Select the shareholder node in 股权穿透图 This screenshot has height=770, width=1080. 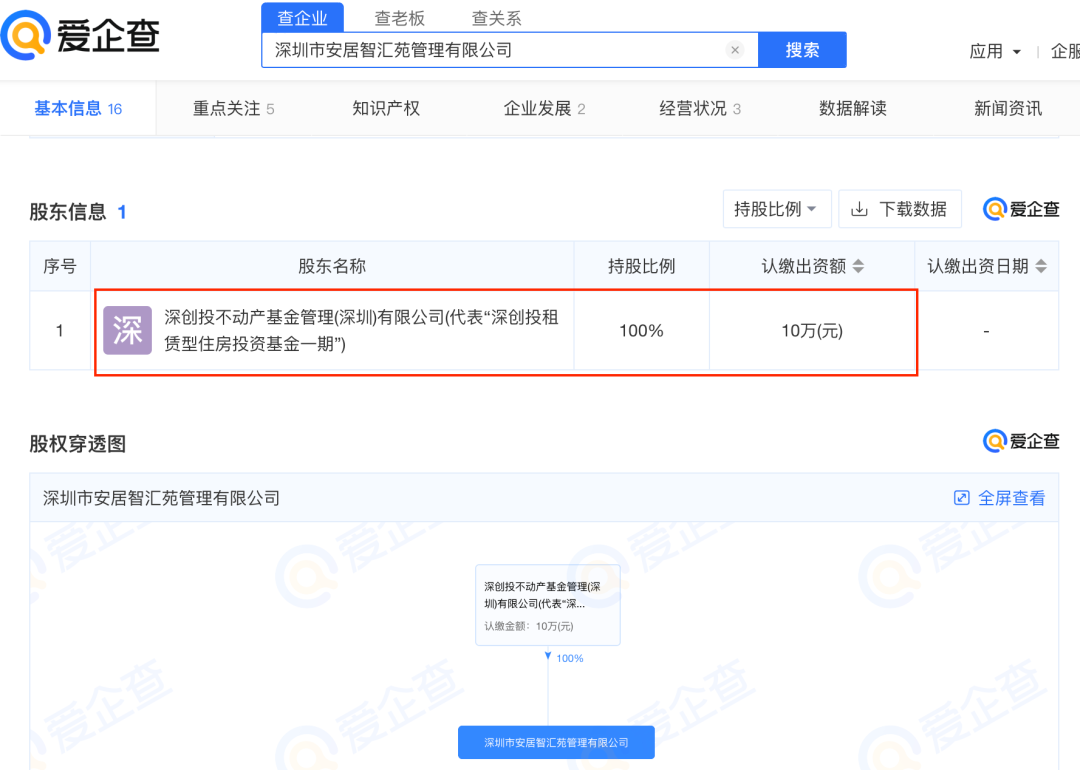tap(548, 605)
